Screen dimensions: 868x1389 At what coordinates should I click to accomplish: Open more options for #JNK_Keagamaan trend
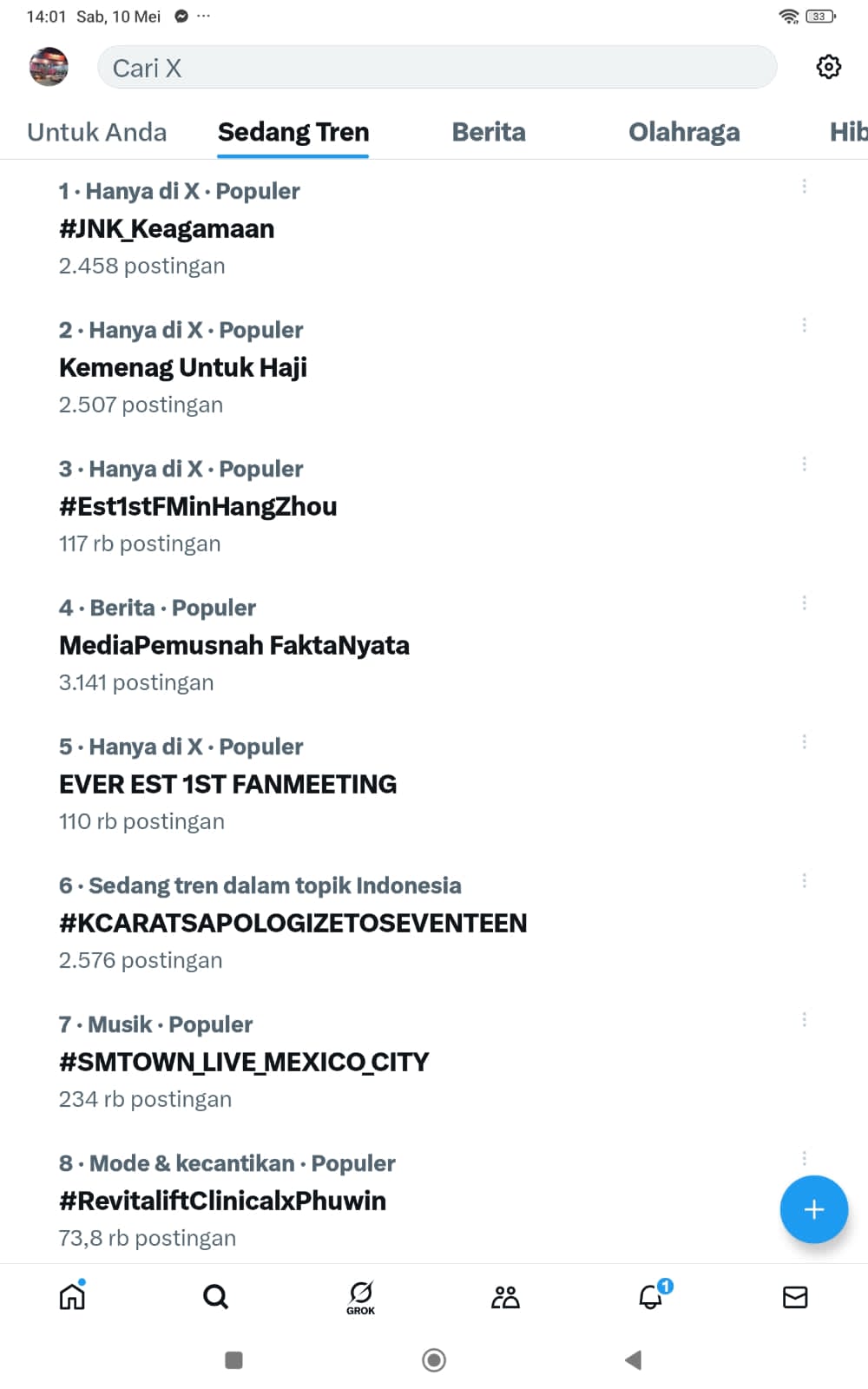[x=804, y=187]
